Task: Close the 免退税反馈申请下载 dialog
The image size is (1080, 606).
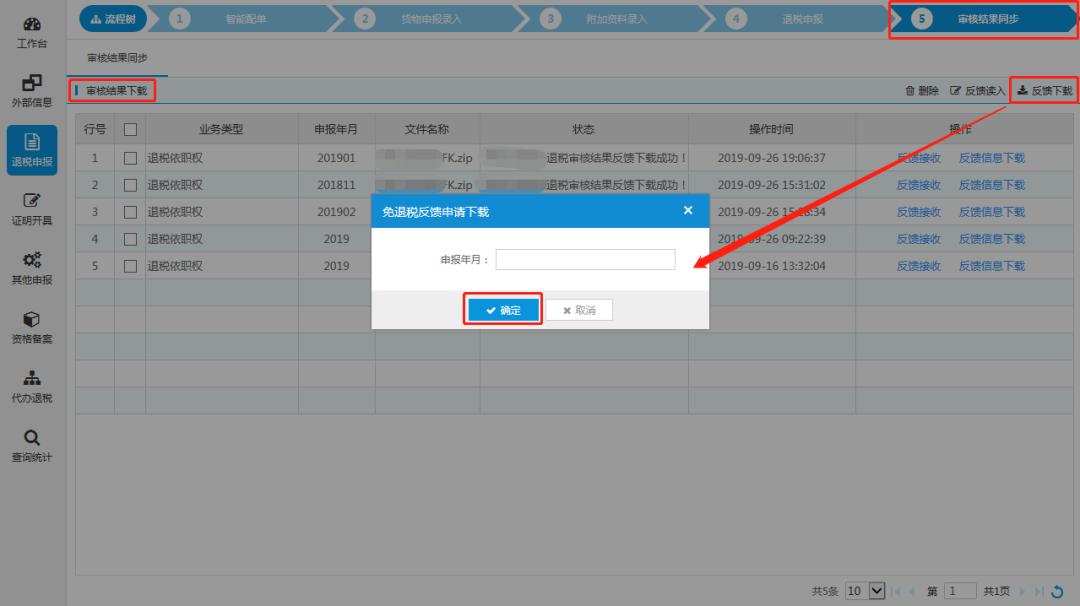Action: click(x=688, y=211)
